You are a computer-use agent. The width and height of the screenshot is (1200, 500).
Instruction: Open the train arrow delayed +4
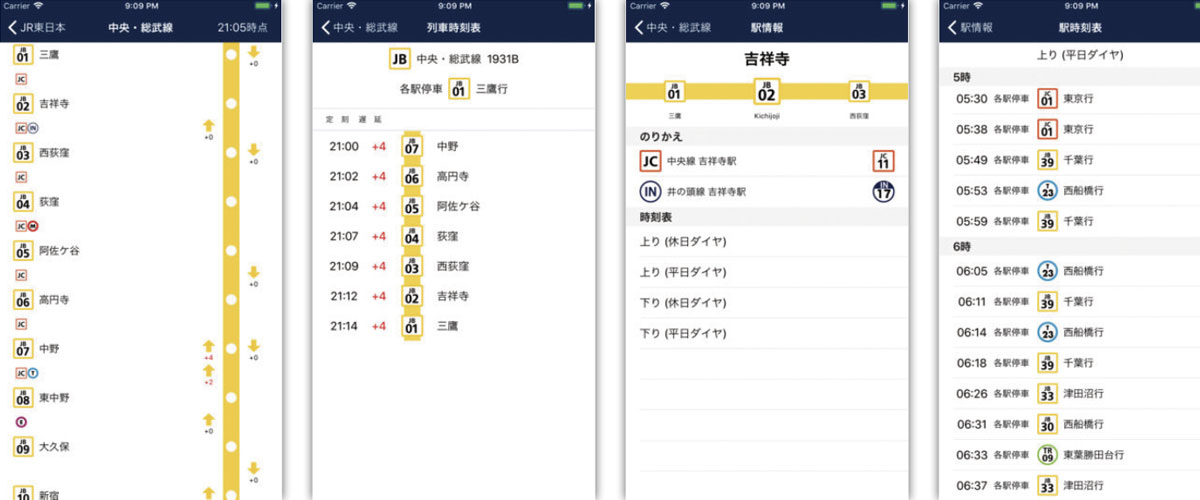pos(209,348)
